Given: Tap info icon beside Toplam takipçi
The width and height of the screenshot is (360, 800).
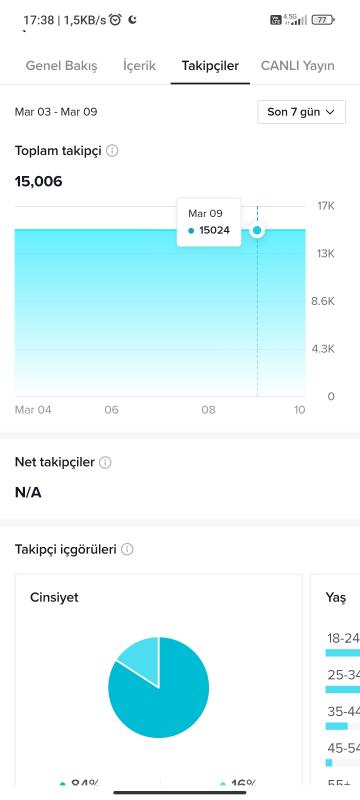Looking at the screenshot, I should pyautogui.click(x=112, y=151).
